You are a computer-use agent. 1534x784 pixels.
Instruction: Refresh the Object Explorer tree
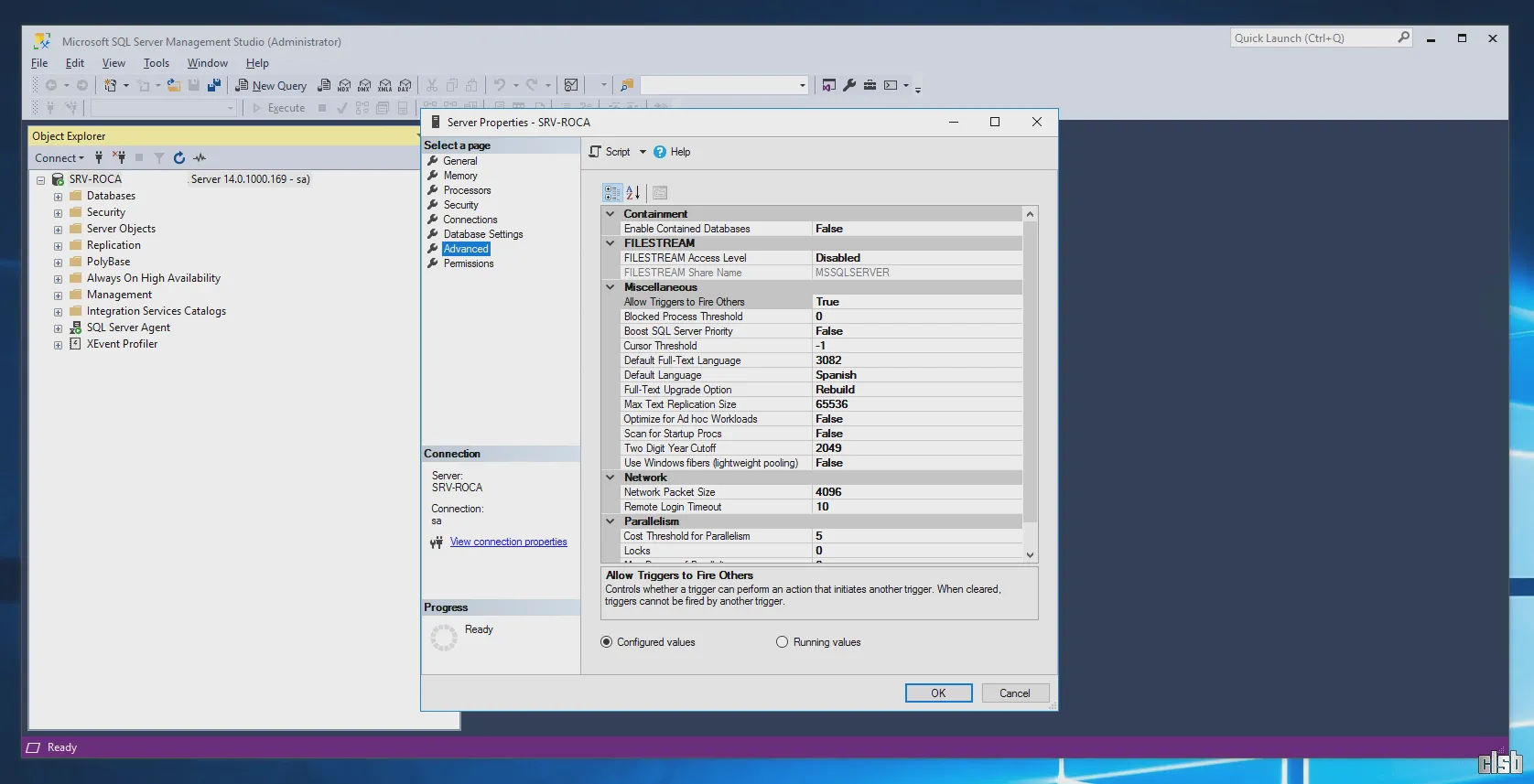click(179, 157)
